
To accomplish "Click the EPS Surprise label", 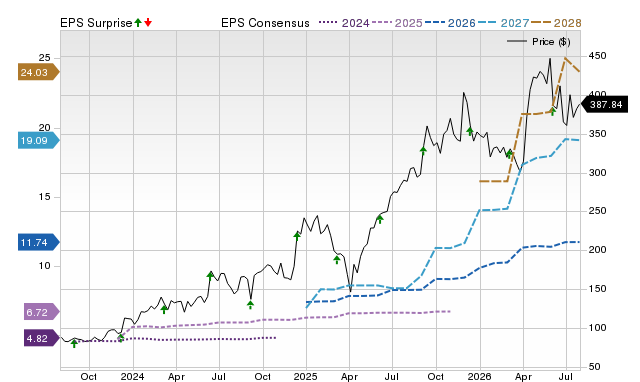I will [96, 23].
